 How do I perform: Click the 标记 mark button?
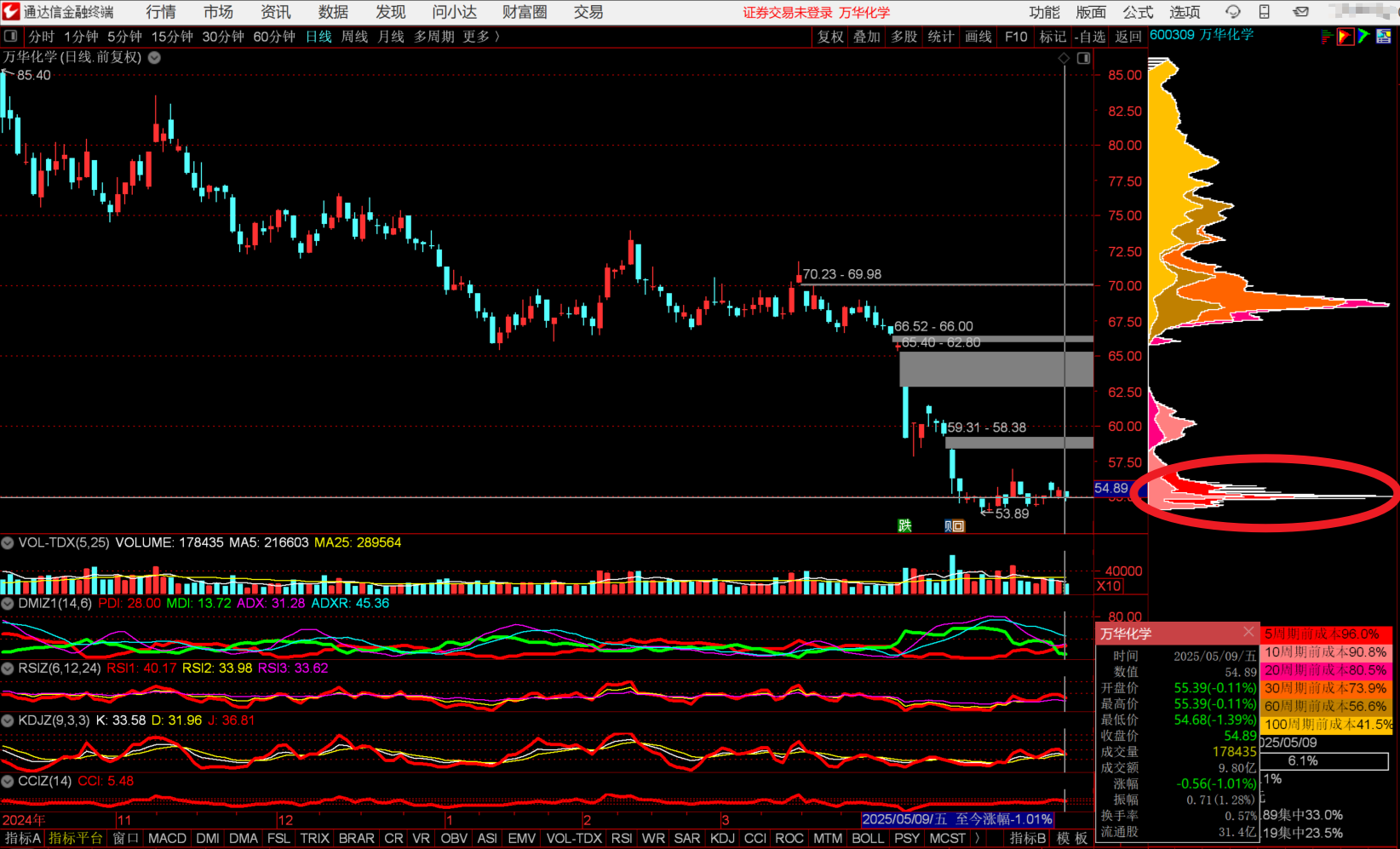tap(1053, 37)
